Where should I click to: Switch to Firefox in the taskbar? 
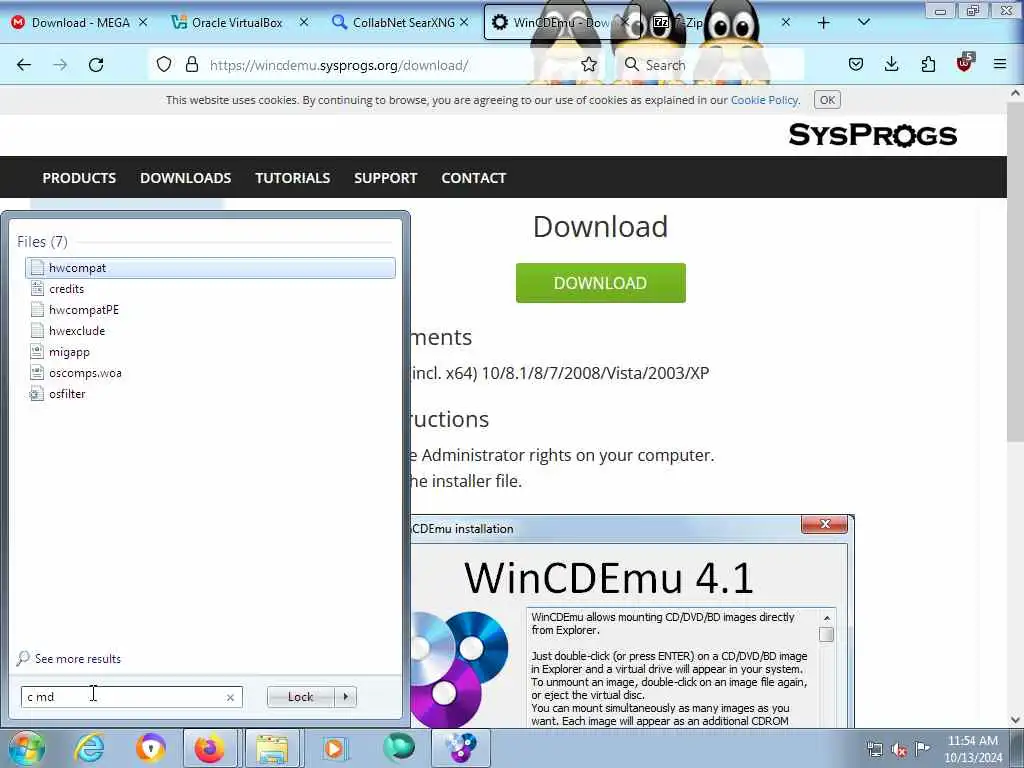tap(210, 748)
